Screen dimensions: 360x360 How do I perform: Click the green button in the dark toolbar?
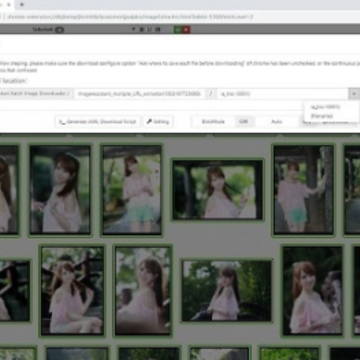click(178, 30)
